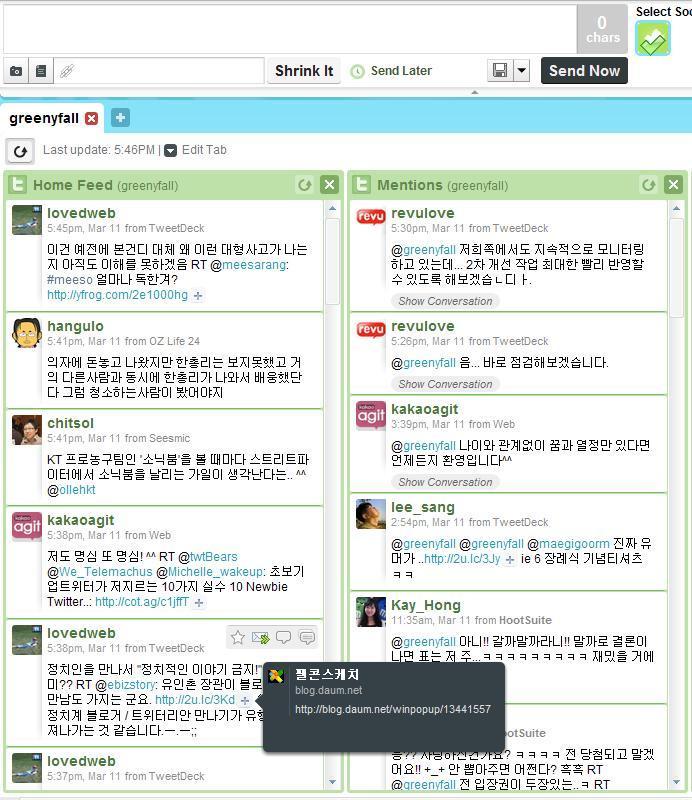The height and width of the screenshot is (800, 692).
Task: Open chitsol profile avatar
Action: (x=27, y=430)
